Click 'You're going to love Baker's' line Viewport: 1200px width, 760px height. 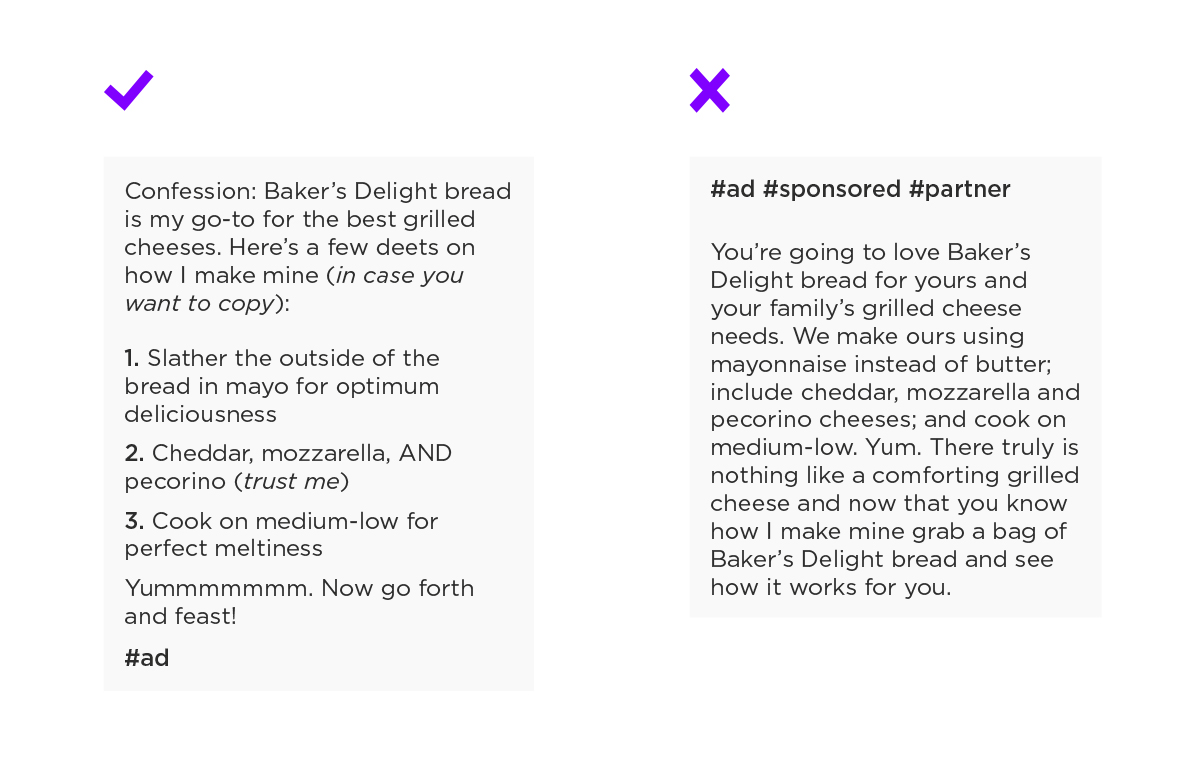click(x=871, y=252)
